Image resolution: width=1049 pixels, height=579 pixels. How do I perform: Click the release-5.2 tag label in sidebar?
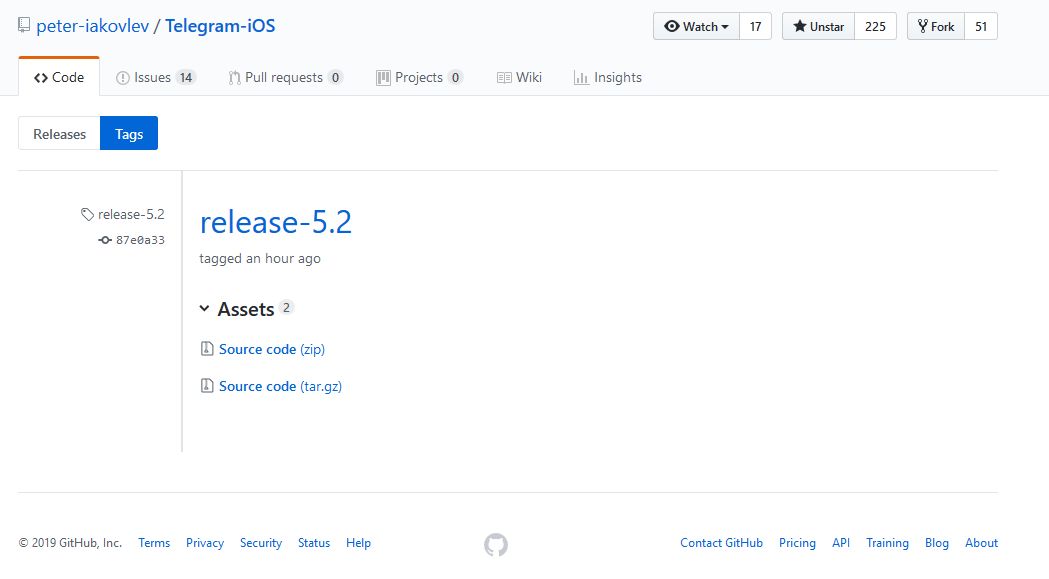[x=131, y=214]
